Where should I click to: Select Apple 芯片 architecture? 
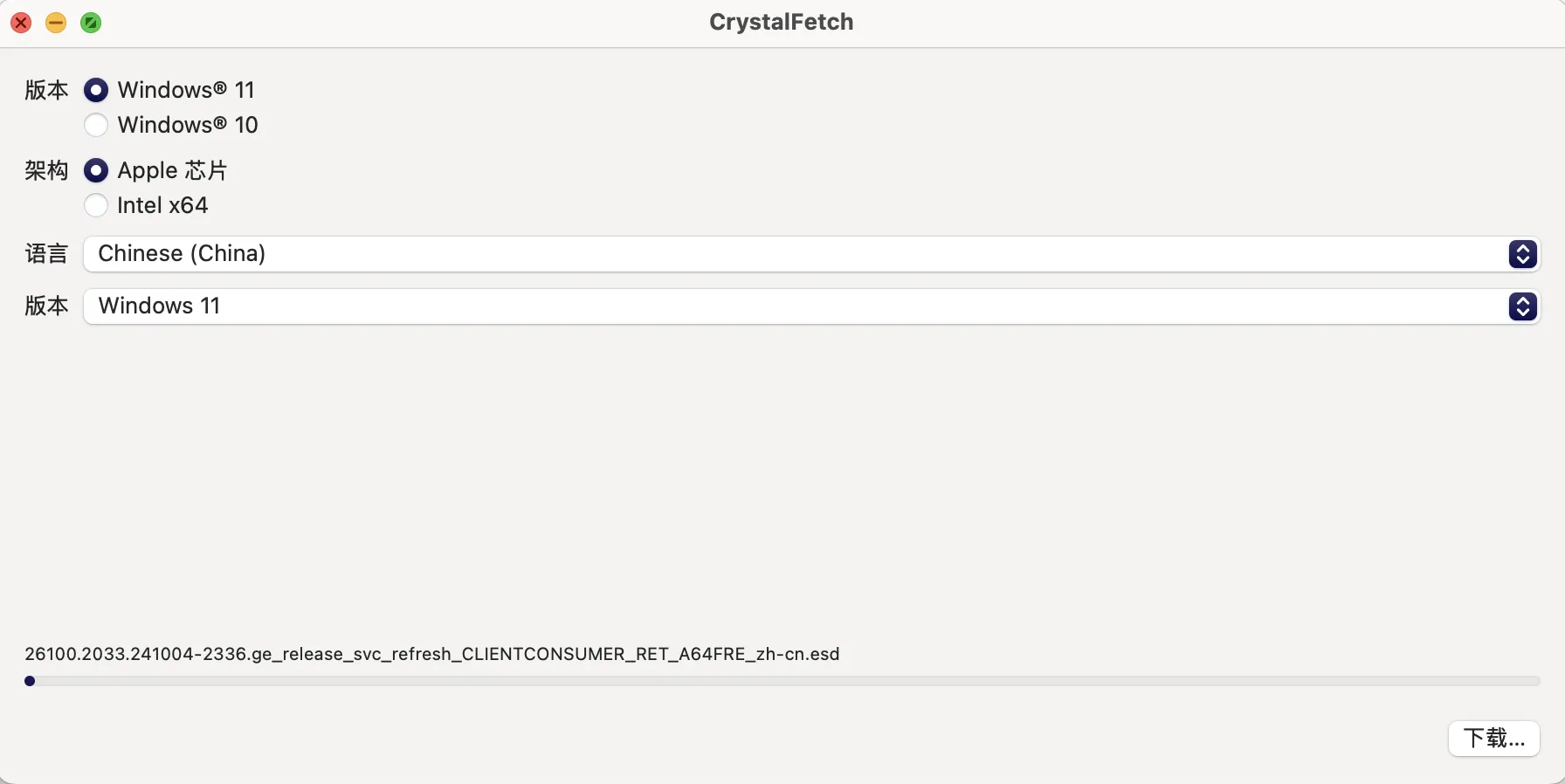click(96, 170)
